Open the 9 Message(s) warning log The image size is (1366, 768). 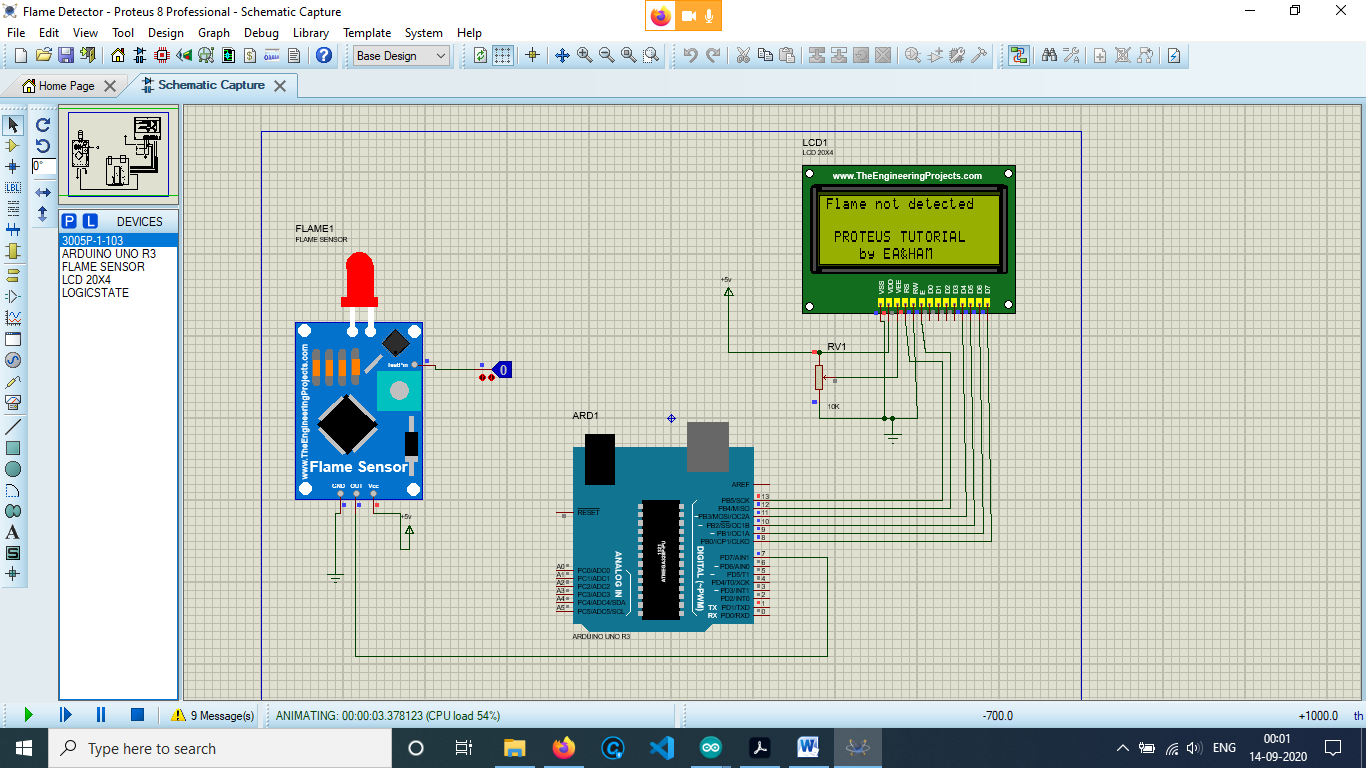tap(213, 715)
